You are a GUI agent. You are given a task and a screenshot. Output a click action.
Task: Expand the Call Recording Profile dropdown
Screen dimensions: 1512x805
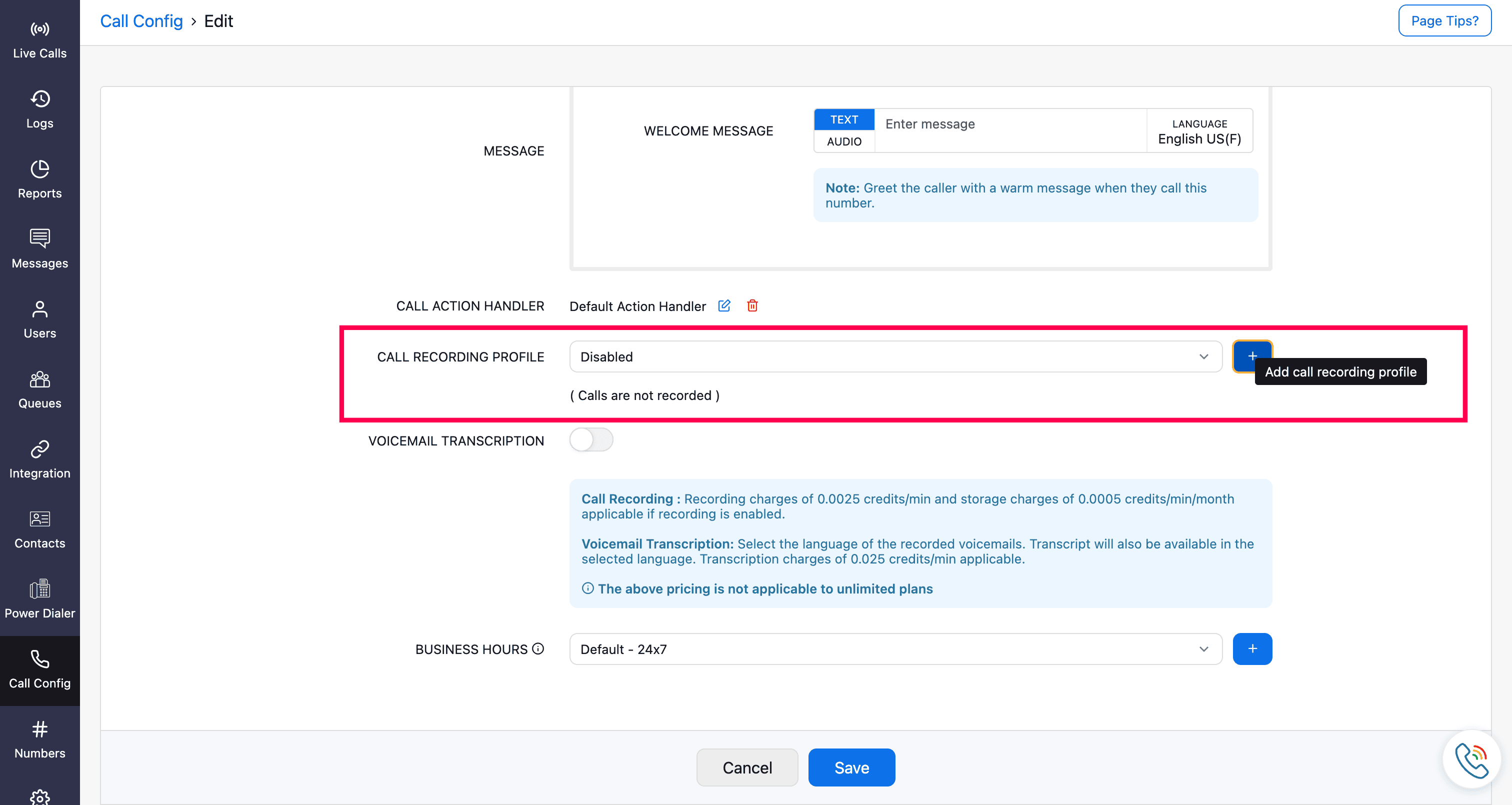[895, 357]
